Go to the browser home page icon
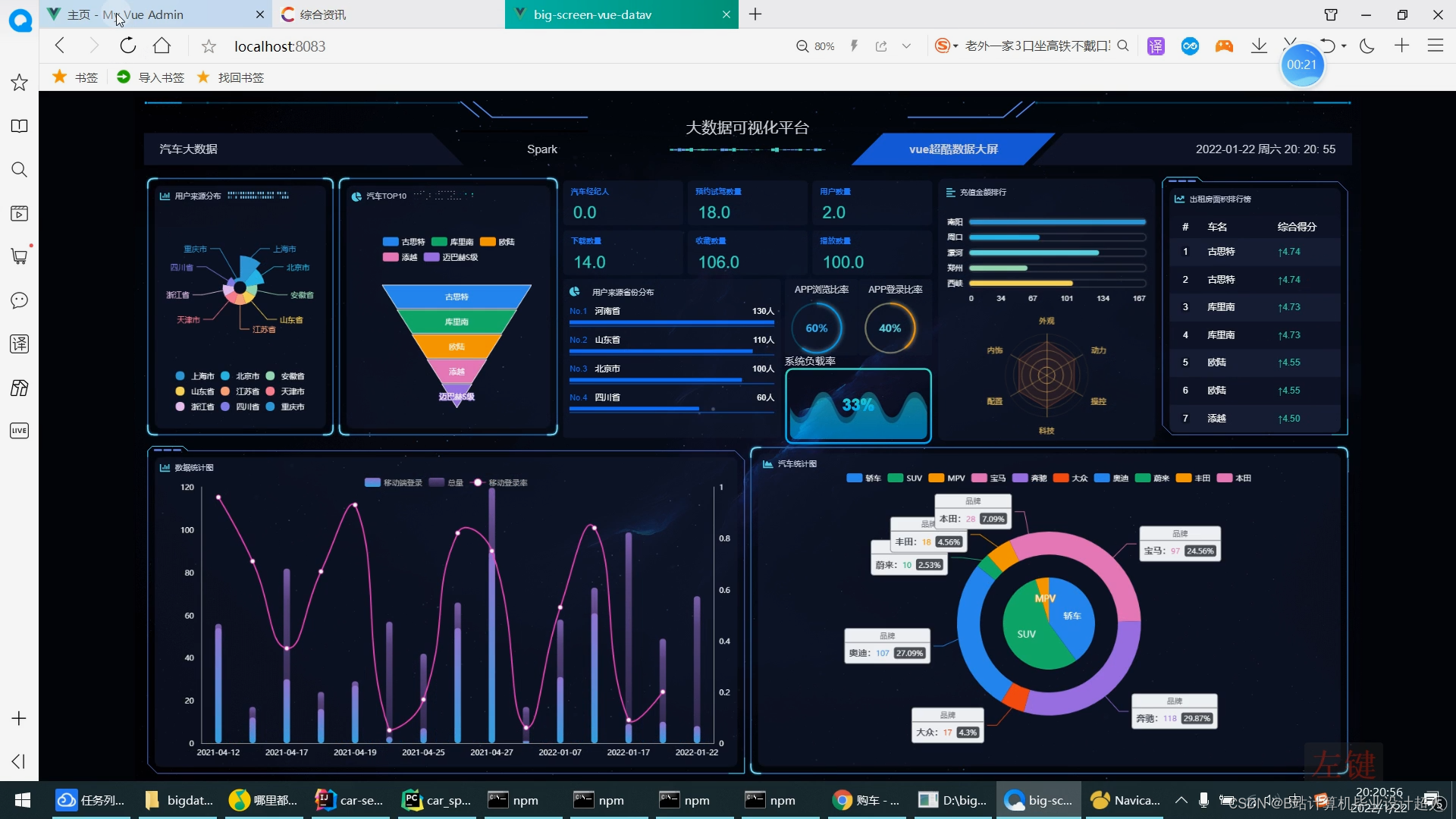 [x=162, y=46]
